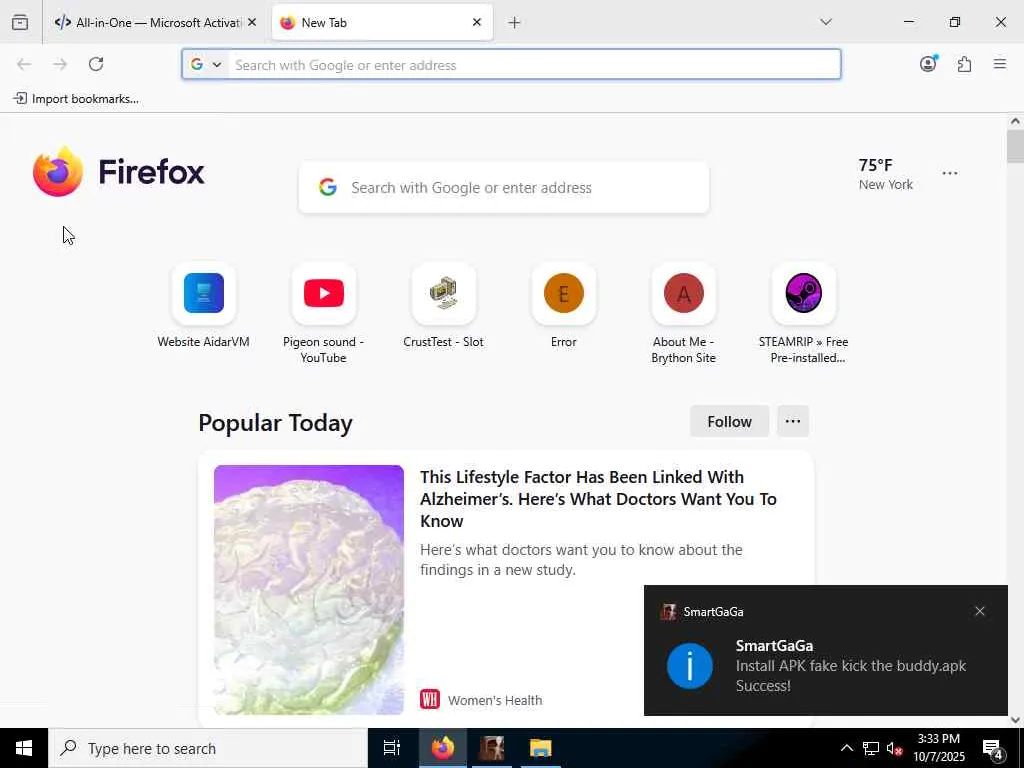Close the All-in-One Microsoft Activation tab
This screenshot has height=768, width=1024.
(252, 22)
